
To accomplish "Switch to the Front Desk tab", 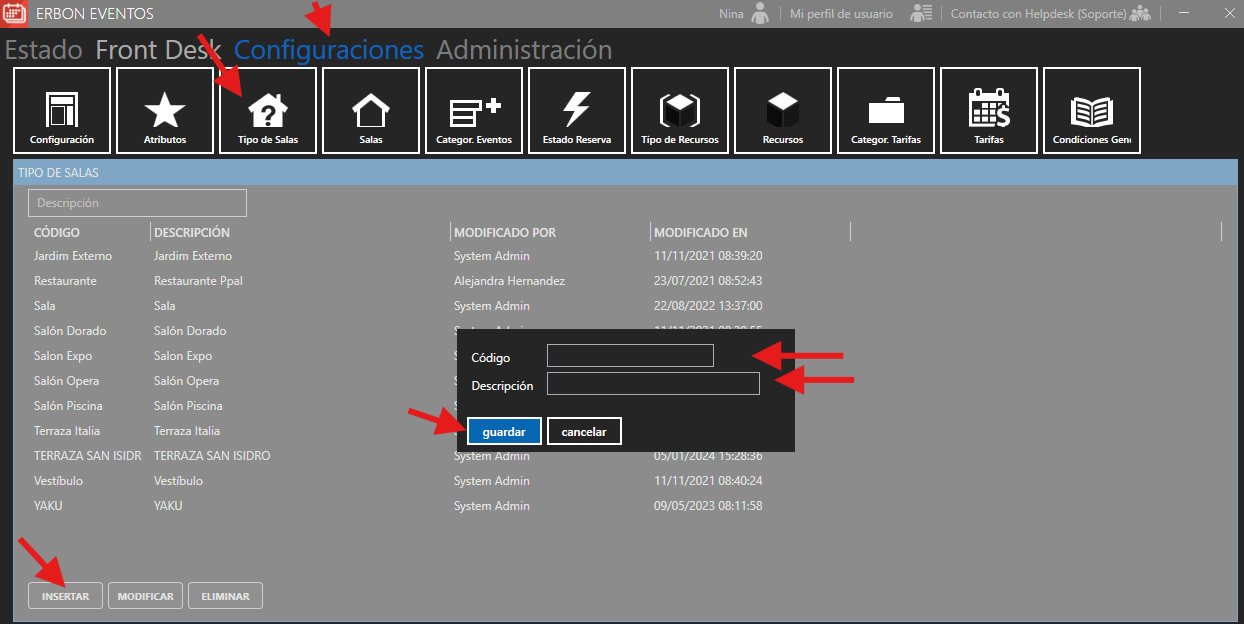I will coord(158,50).
